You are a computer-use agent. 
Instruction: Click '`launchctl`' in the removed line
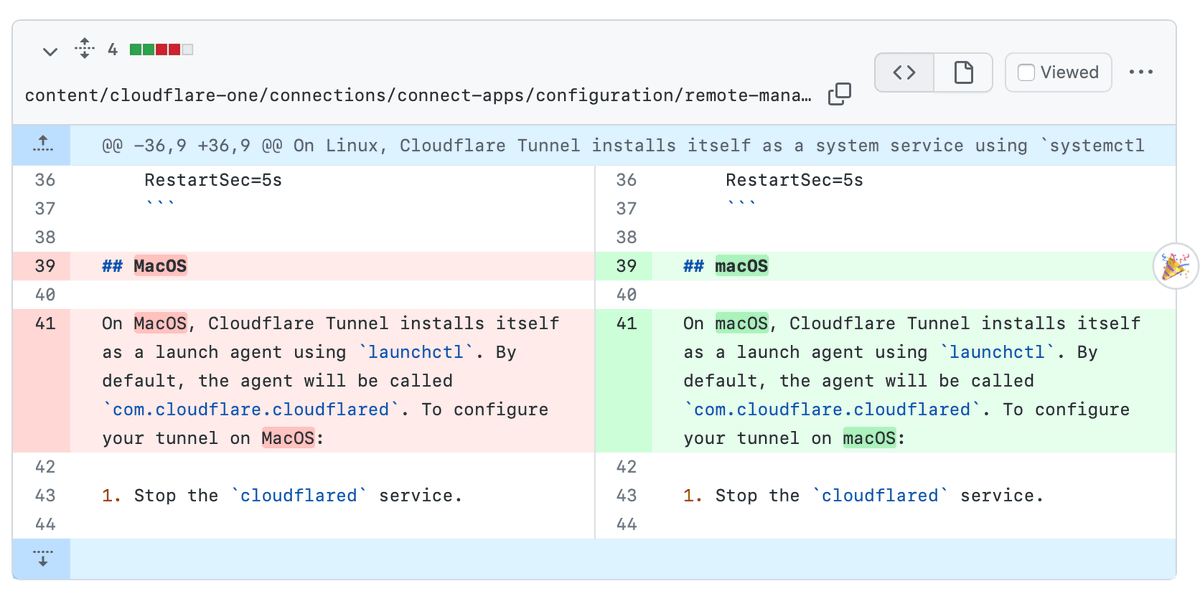pos(416,352)
